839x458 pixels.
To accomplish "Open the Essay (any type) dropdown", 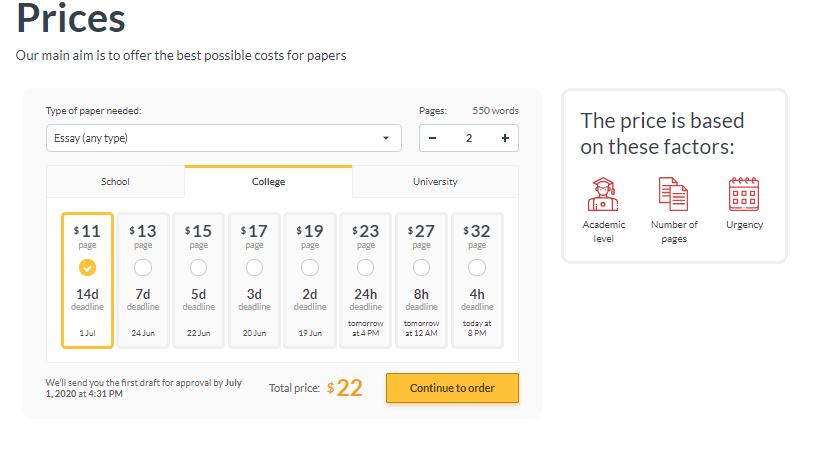I will [x=224, y=138].
